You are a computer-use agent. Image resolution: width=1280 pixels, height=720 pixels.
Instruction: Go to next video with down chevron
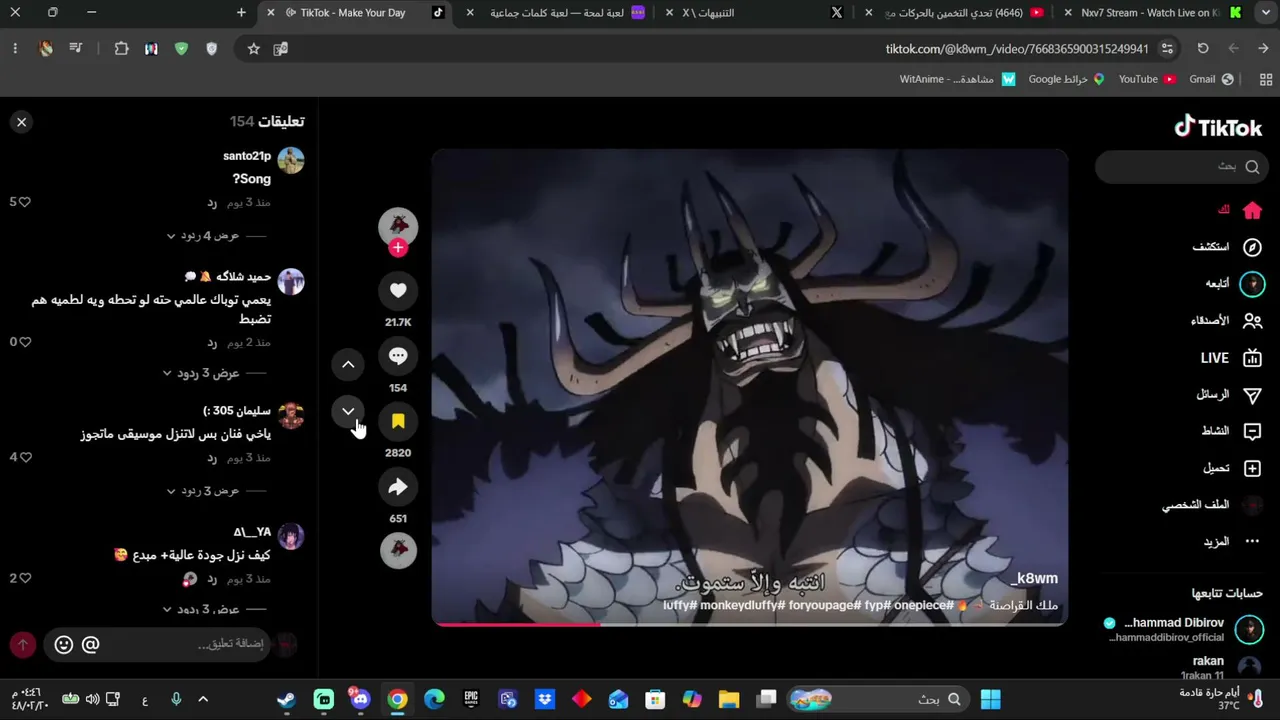click(348, 411)
